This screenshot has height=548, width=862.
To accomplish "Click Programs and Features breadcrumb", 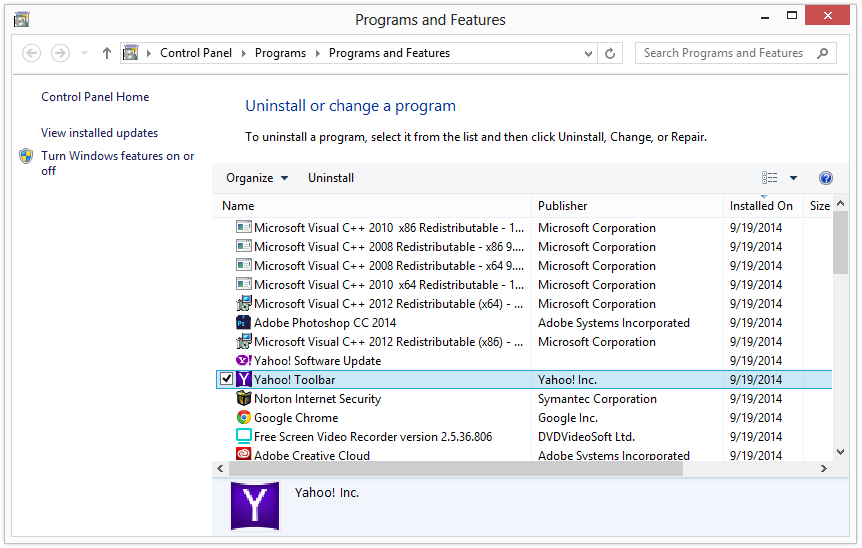I will pos(389,53).
